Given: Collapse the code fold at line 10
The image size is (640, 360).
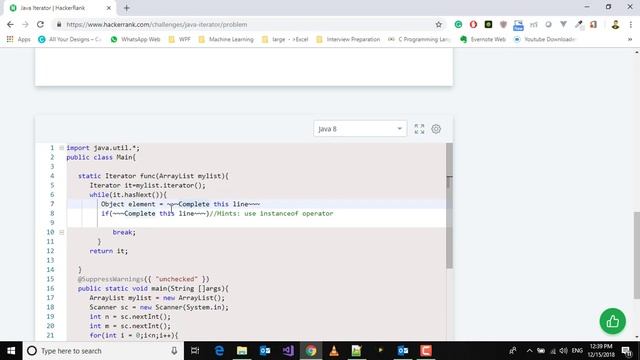Looking at the screenshot, I should 62,232.
